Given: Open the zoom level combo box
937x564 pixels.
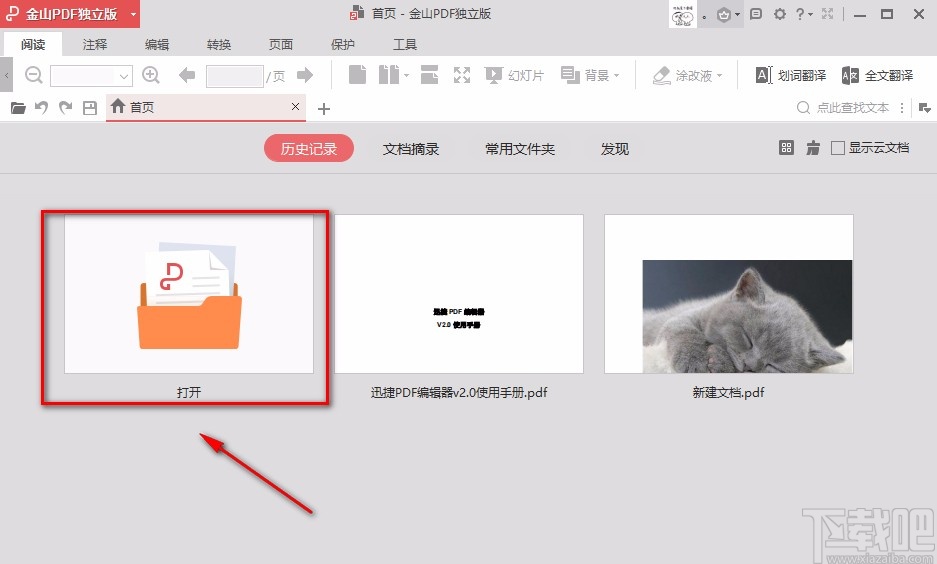Looking at the screenshot, I should (91, 76).
